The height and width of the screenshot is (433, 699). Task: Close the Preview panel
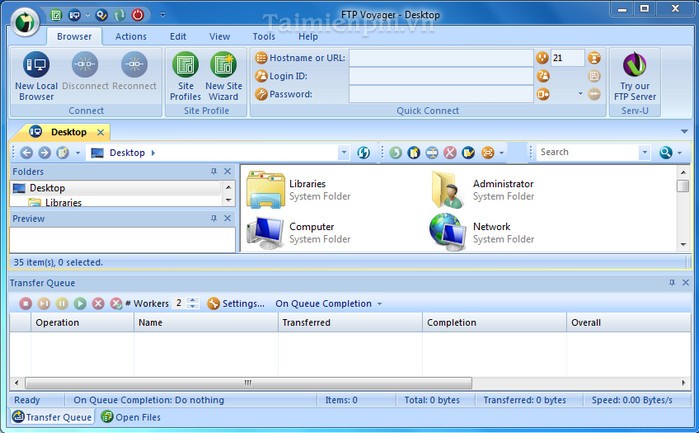click(227, 218)
